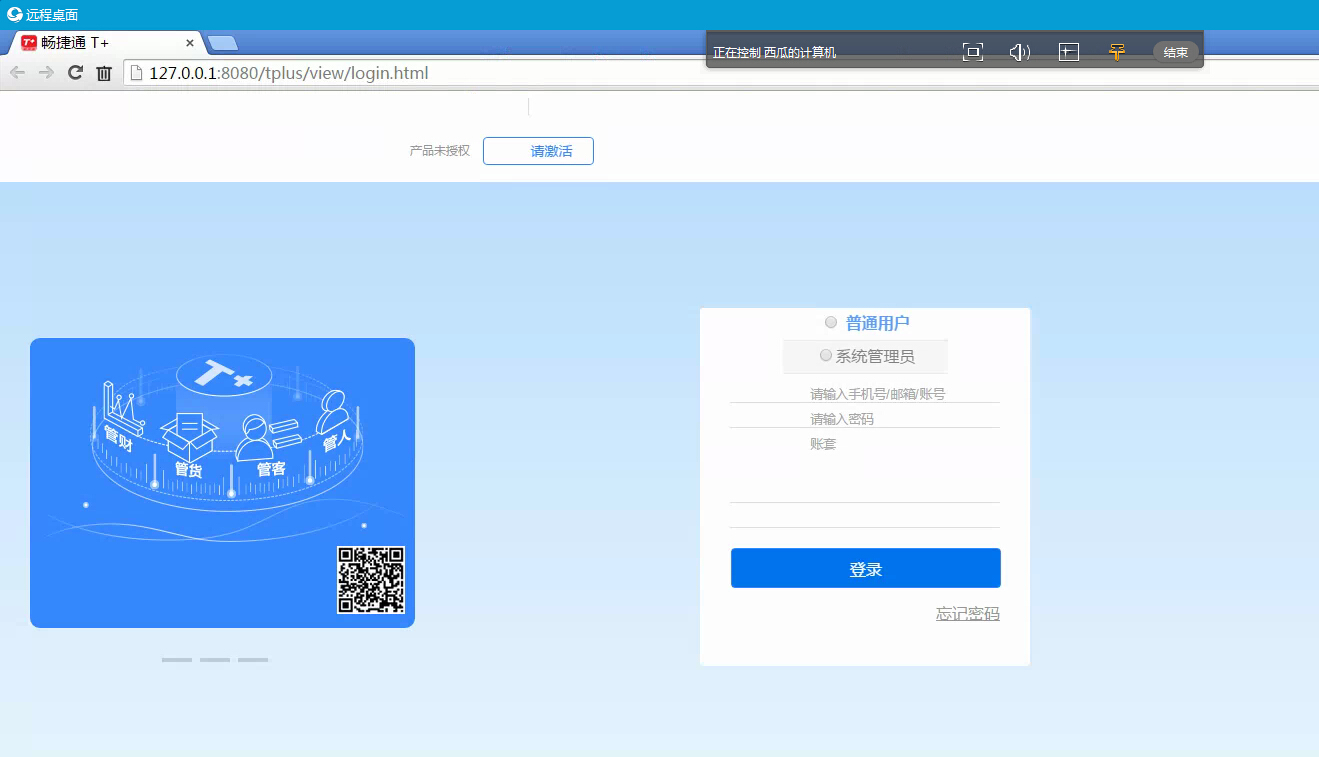Click the 远程桌面 app icon in title bar
This screenshot has width=1319, height=757.
[x=14, y=14]
